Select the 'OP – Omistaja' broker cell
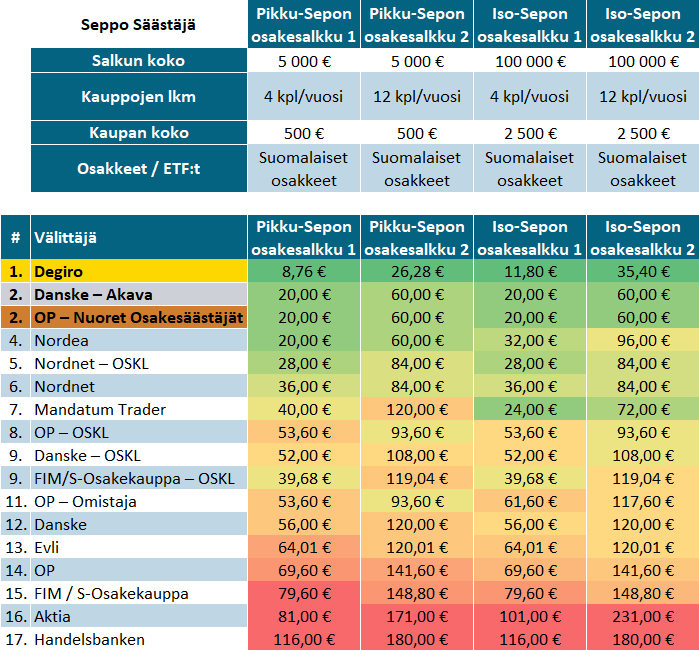This screenshot has width=699, height=650. tap(139, 502)
